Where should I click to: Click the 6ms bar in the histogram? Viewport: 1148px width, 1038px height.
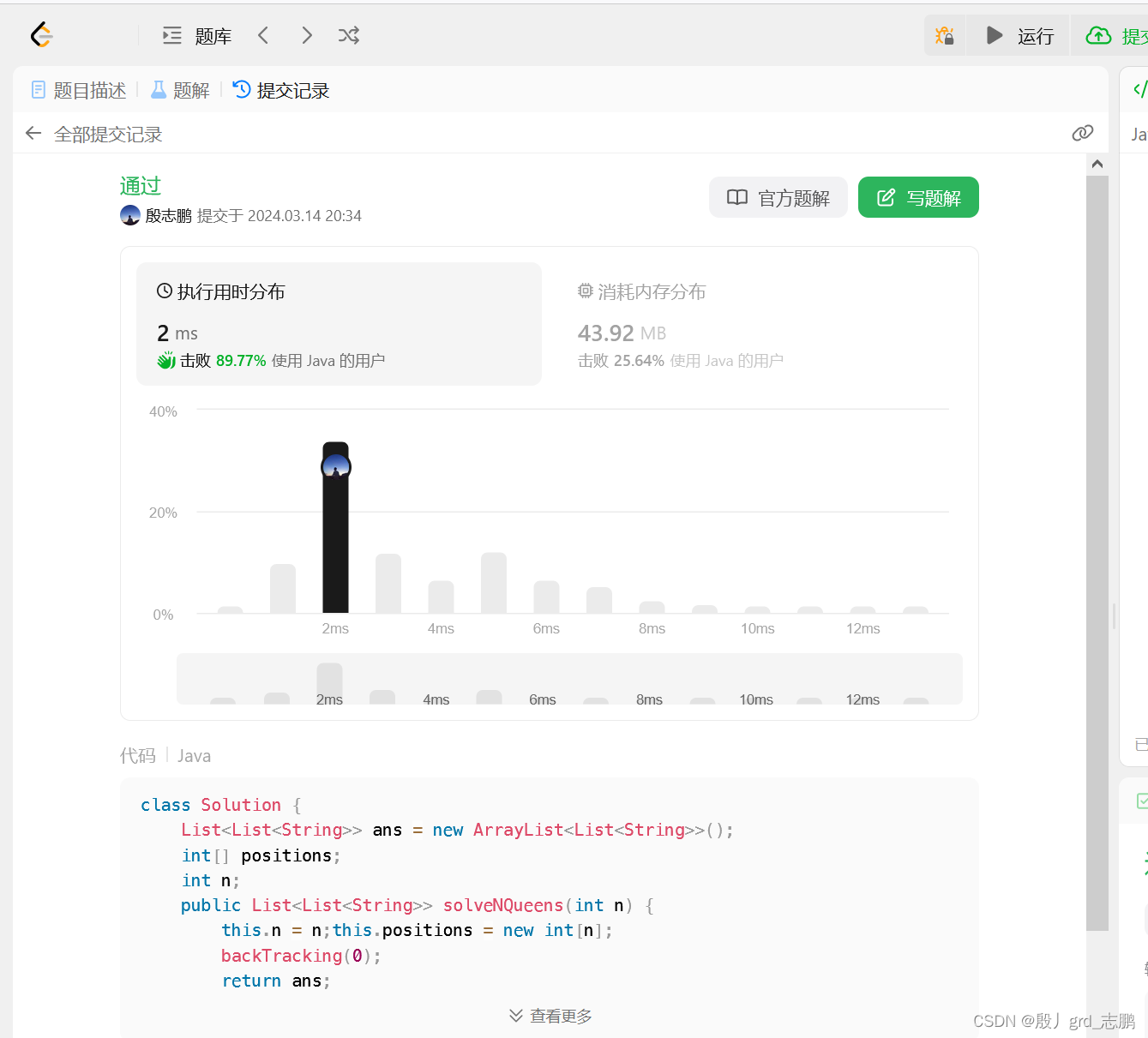coord(546,597)
